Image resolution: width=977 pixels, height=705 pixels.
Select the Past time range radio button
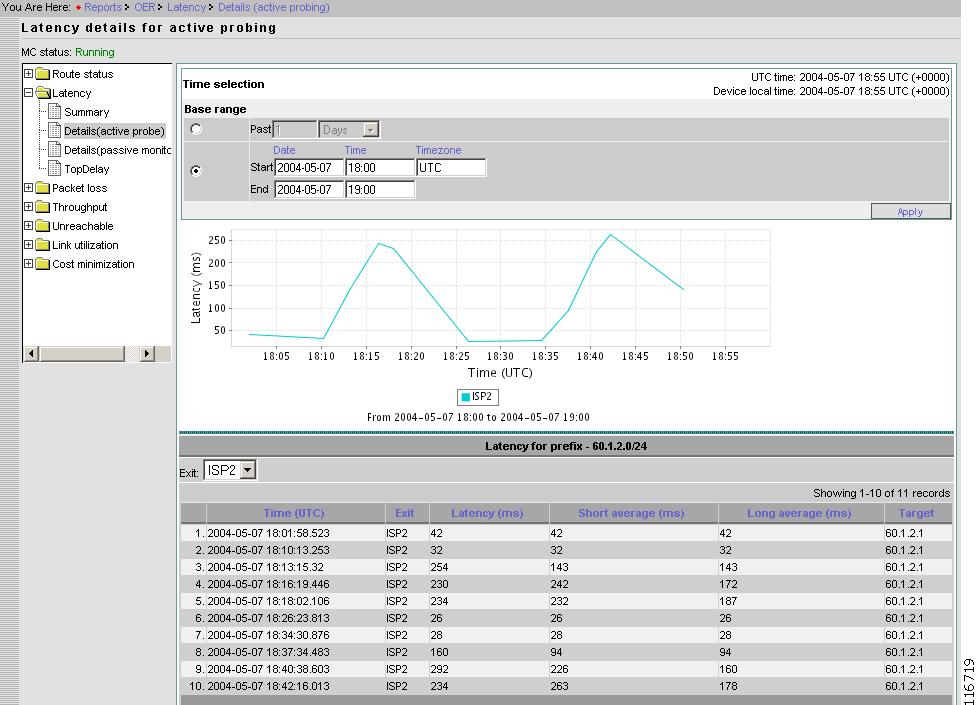[x=196, y=129]
